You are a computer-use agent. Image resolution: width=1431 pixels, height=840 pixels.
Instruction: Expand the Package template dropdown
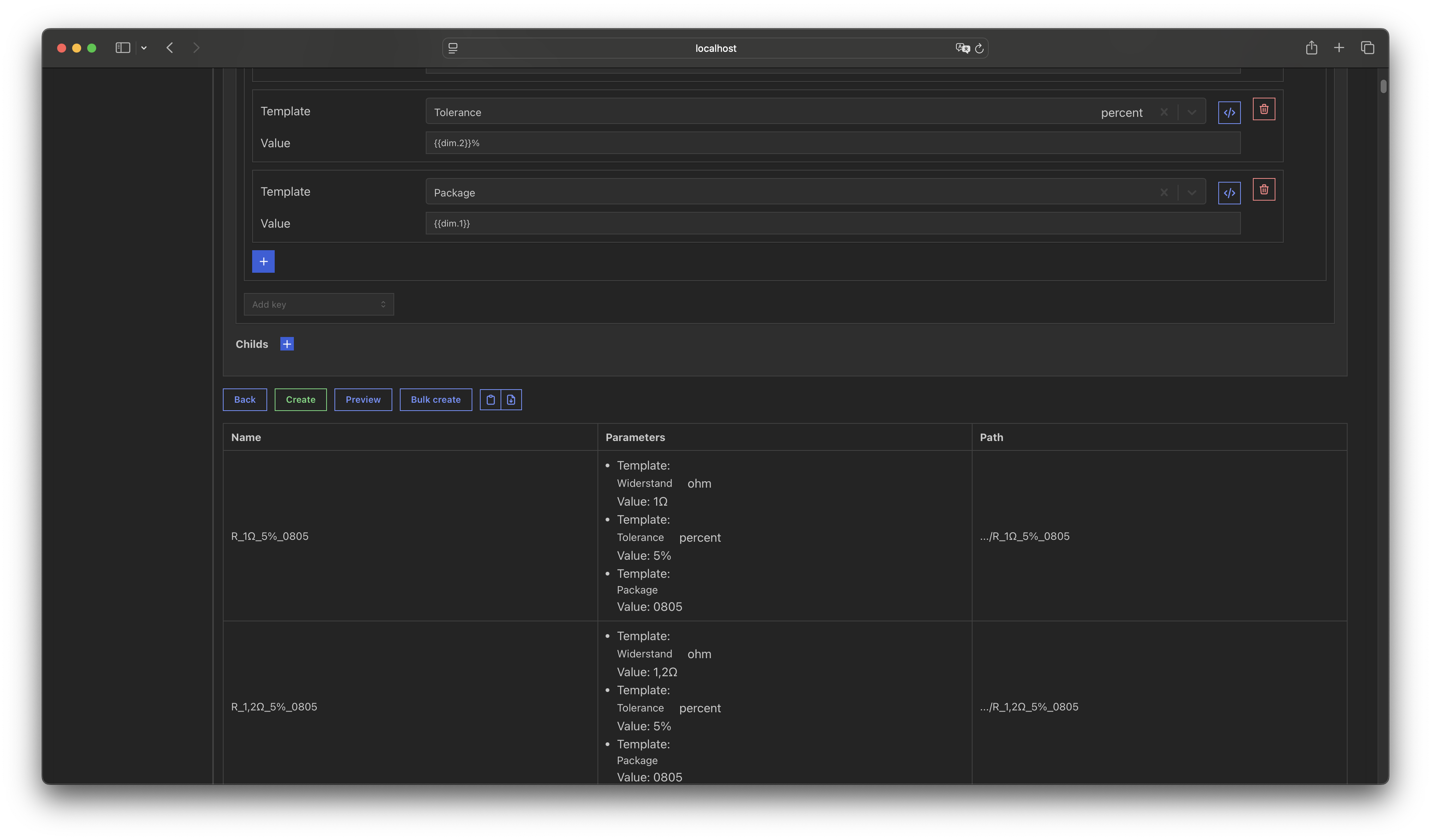pyautogui.click(x=1191, y=193)
